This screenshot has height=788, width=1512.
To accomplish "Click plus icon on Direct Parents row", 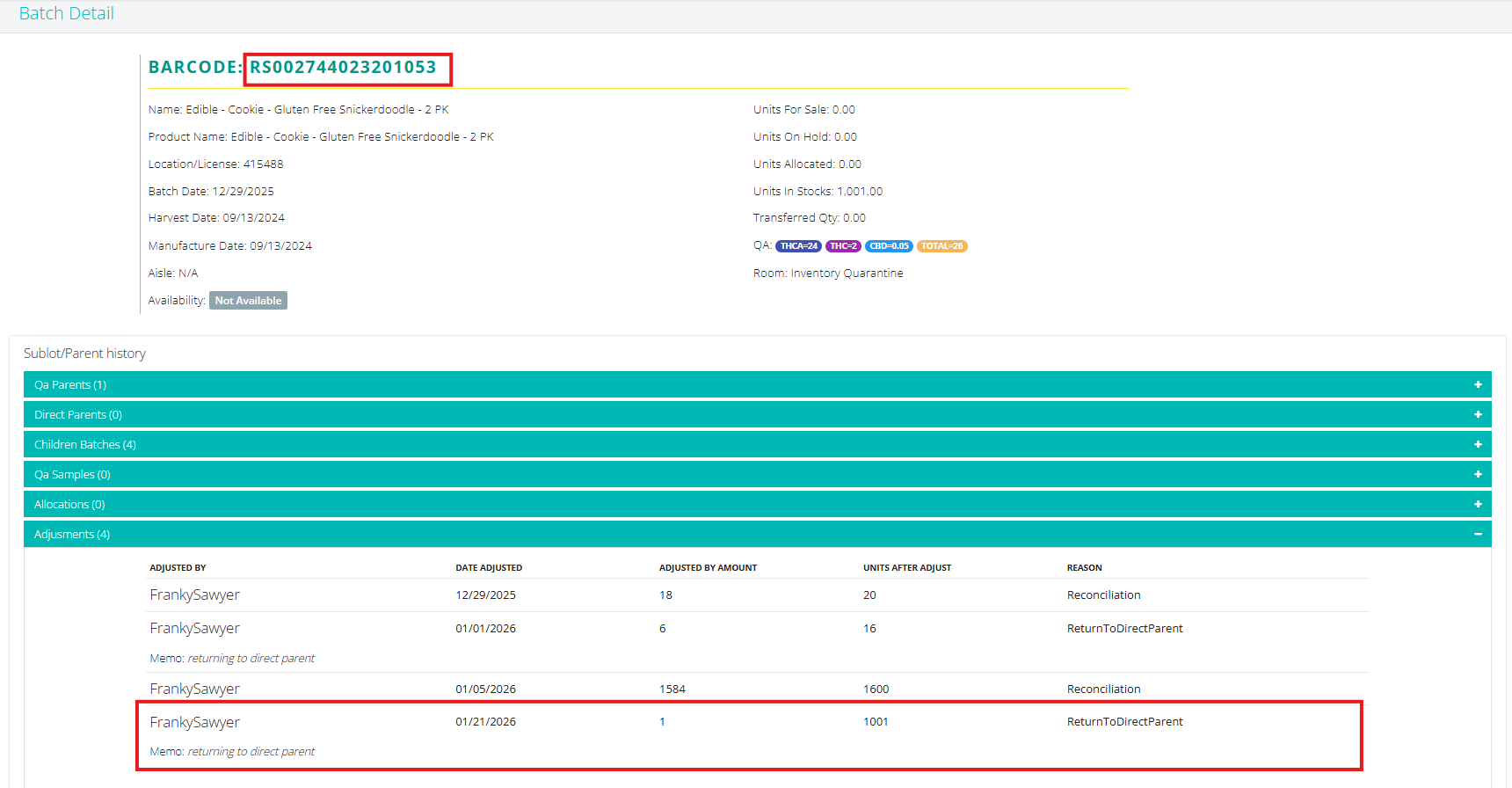I will click(x=1478, y=414).
